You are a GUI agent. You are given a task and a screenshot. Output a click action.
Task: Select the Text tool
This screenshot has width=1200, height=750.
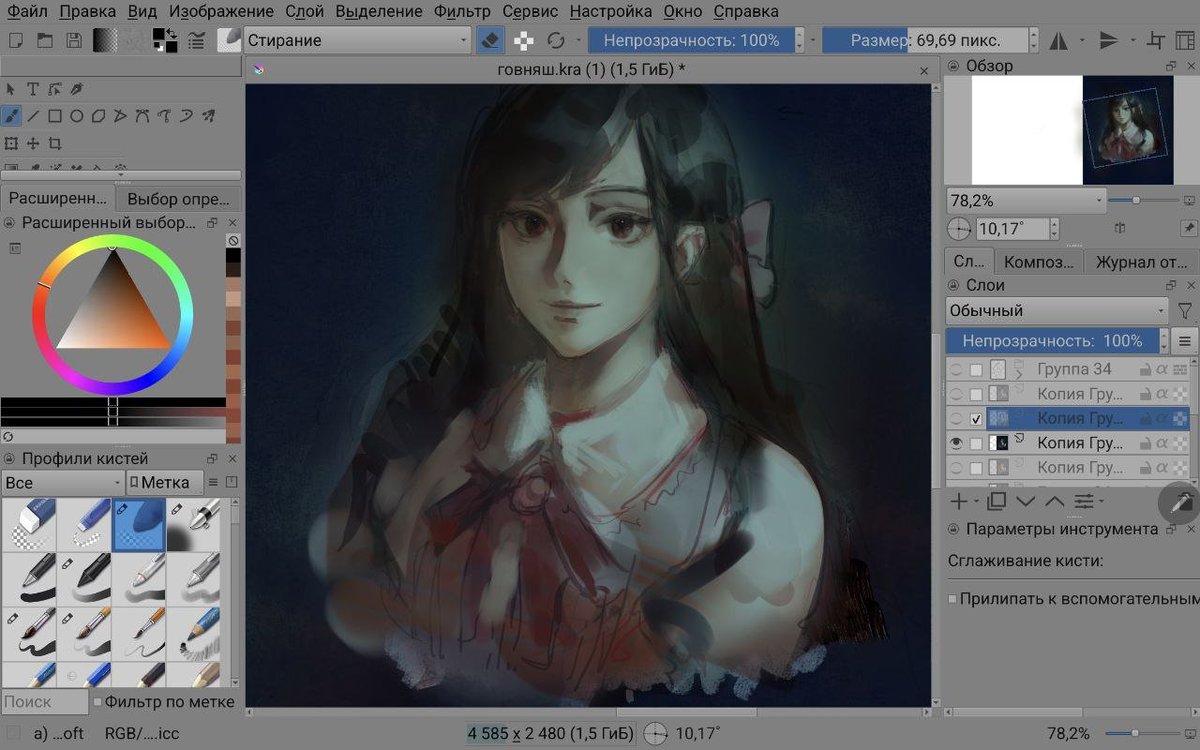tap(33, 90)
